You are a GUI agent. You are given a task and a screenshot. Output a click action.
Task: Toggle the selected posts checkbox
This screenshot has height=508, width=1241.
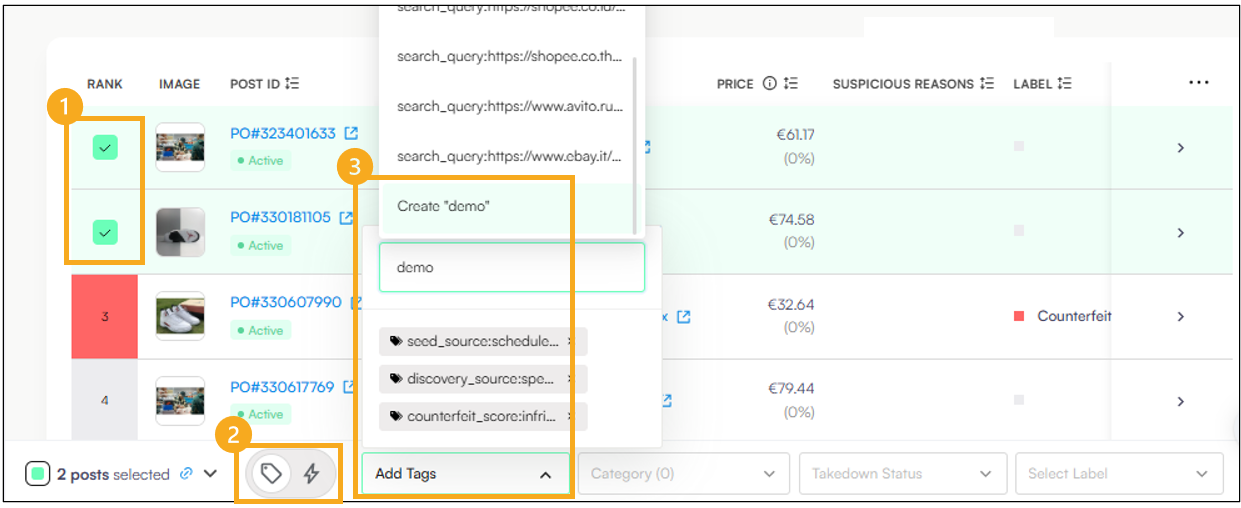tap(39, 474)
